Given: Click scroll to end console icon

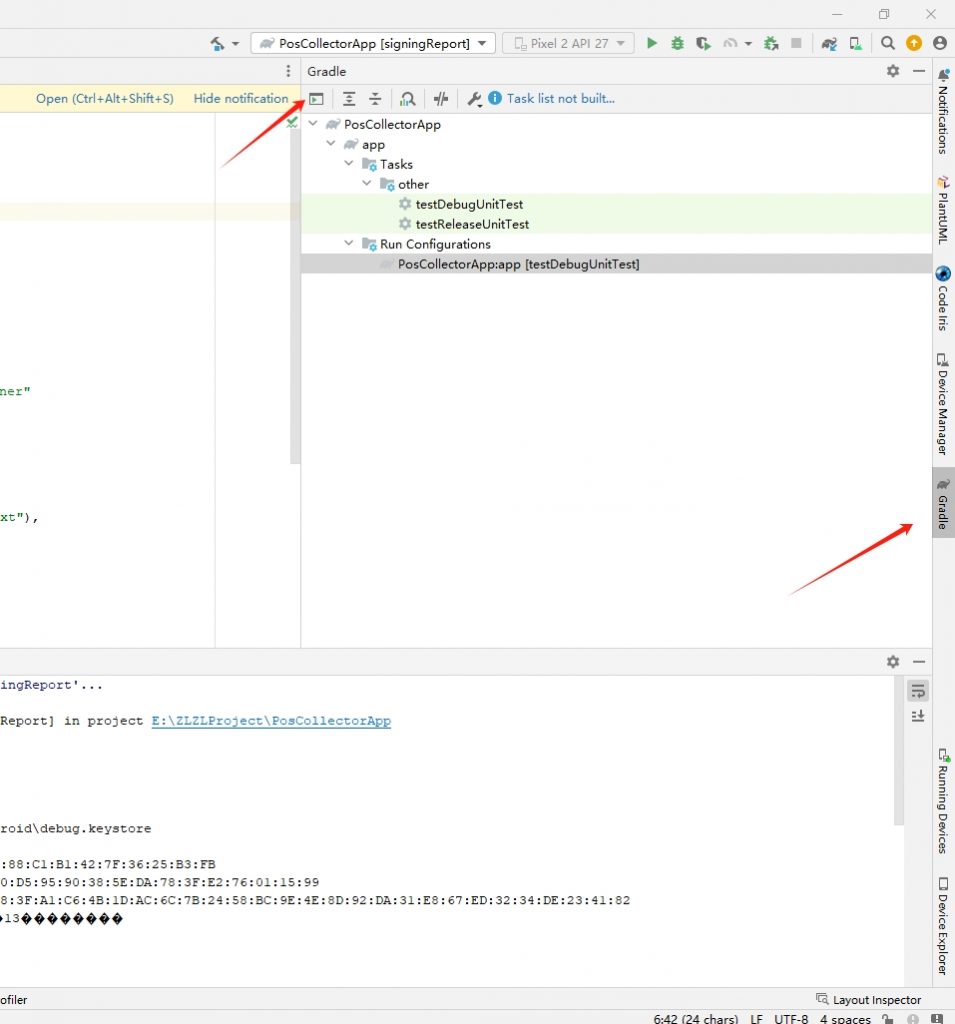Looking at the screenshot, I should 918,716.
